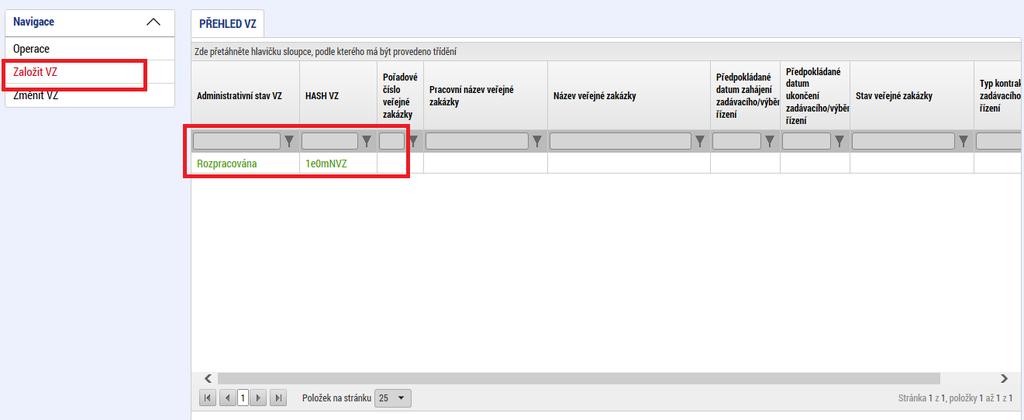Open filter icon for Stav veřejné zakázky
Screen dimensions: 1024x420
pyautogui.click(x=963, y=141)
